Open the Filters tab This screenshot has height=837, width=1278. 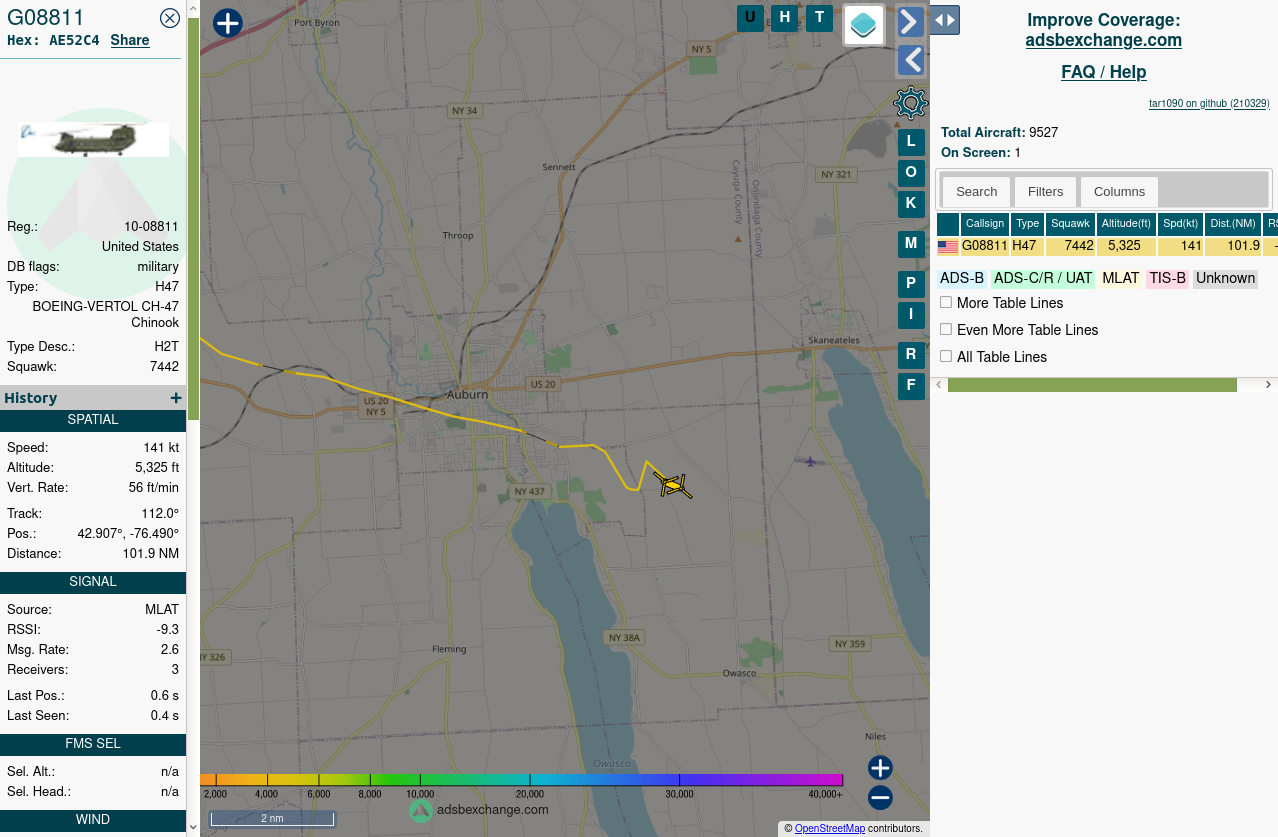[1046, 192]
